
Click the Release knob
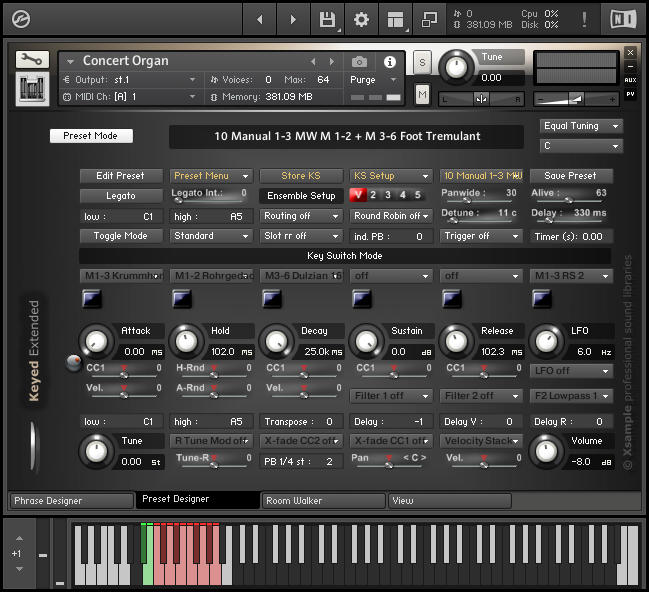pos(456,342)
